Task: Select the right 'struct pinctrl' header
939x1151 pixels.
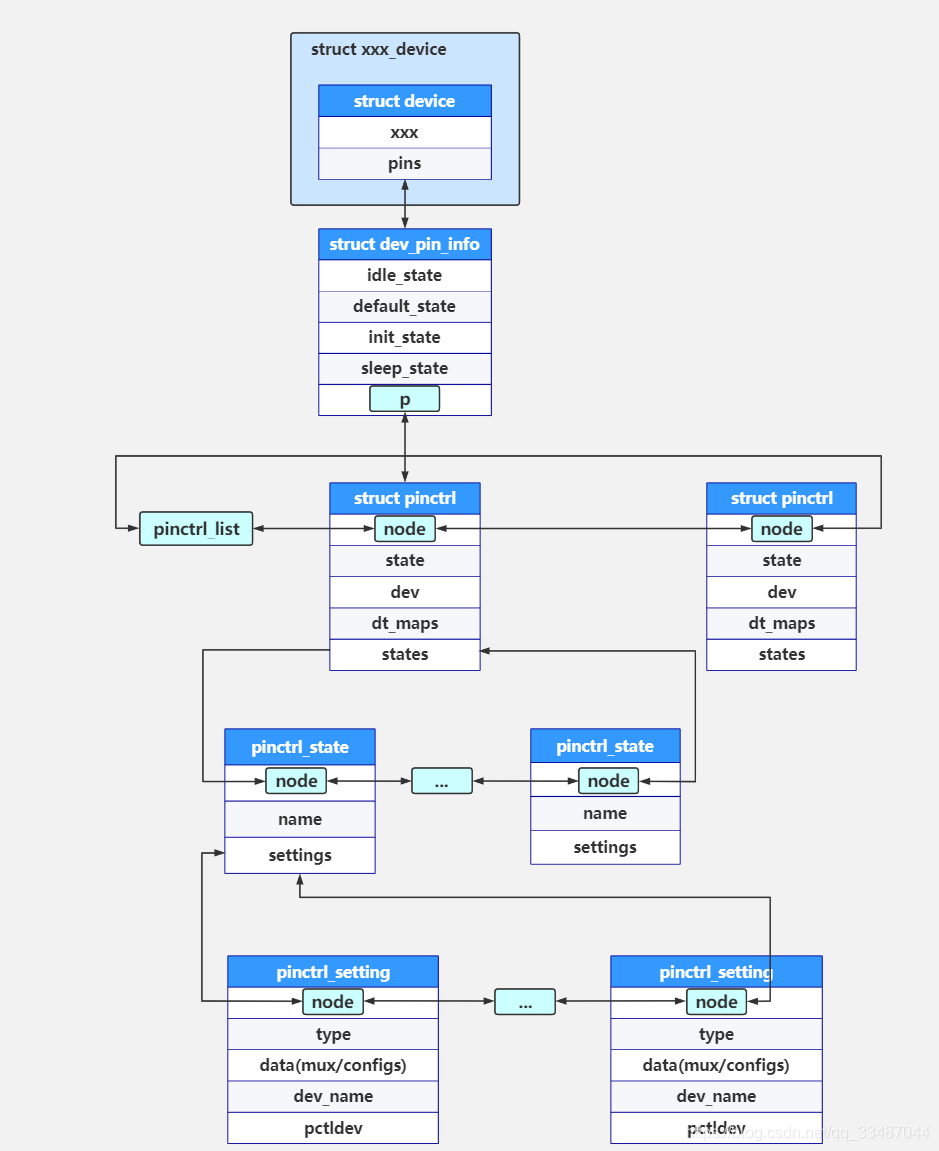Action: 781,498
